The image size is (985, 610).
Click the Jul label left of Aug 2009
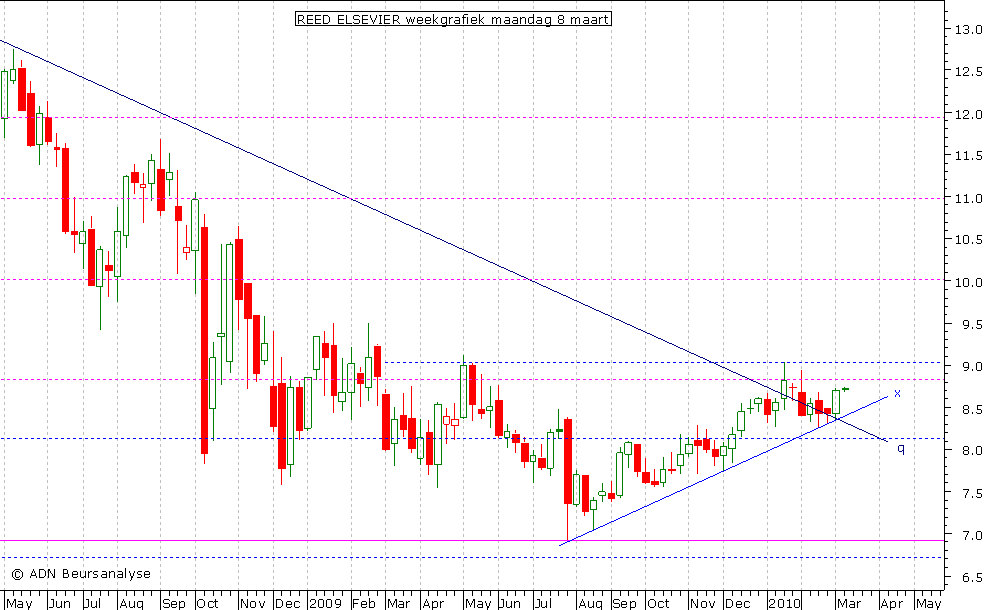click(x=542, y=603)
